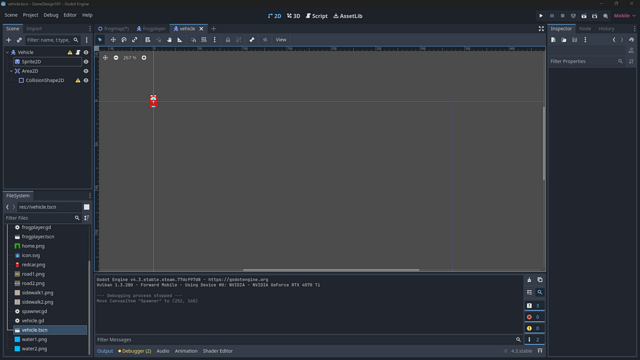Zoom in the 2D viewport
The width and height of the screenshot is (640, 360).
(144, 58)
